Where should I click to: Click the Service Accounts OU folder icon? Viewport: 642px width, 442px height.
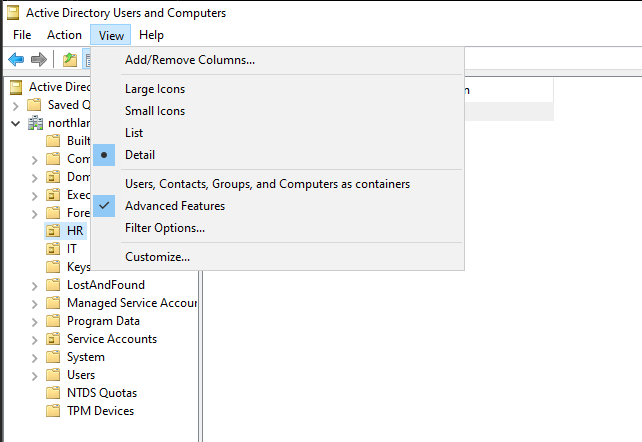[54, 339]
